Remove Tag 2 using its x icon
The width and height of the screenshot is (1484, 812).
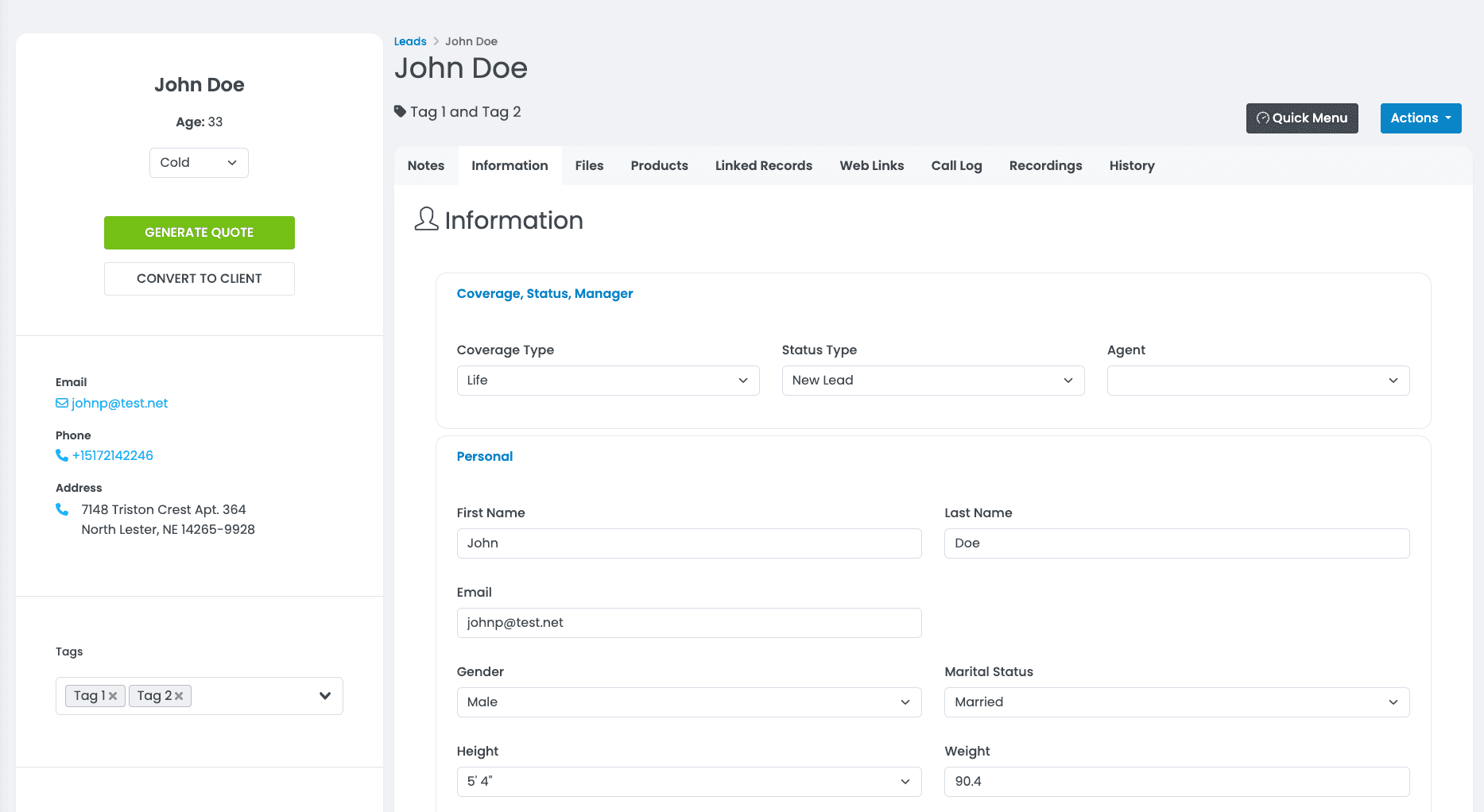(x=179, y=696)
